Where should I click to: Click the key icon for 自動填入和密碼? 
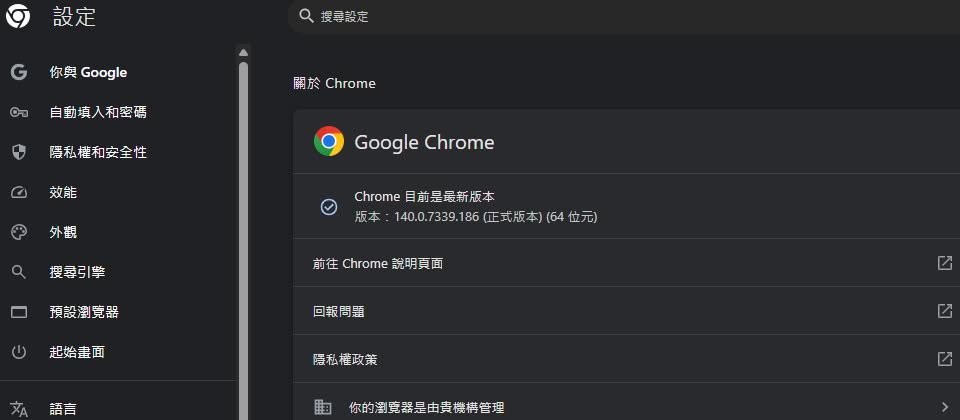(18, 112)
